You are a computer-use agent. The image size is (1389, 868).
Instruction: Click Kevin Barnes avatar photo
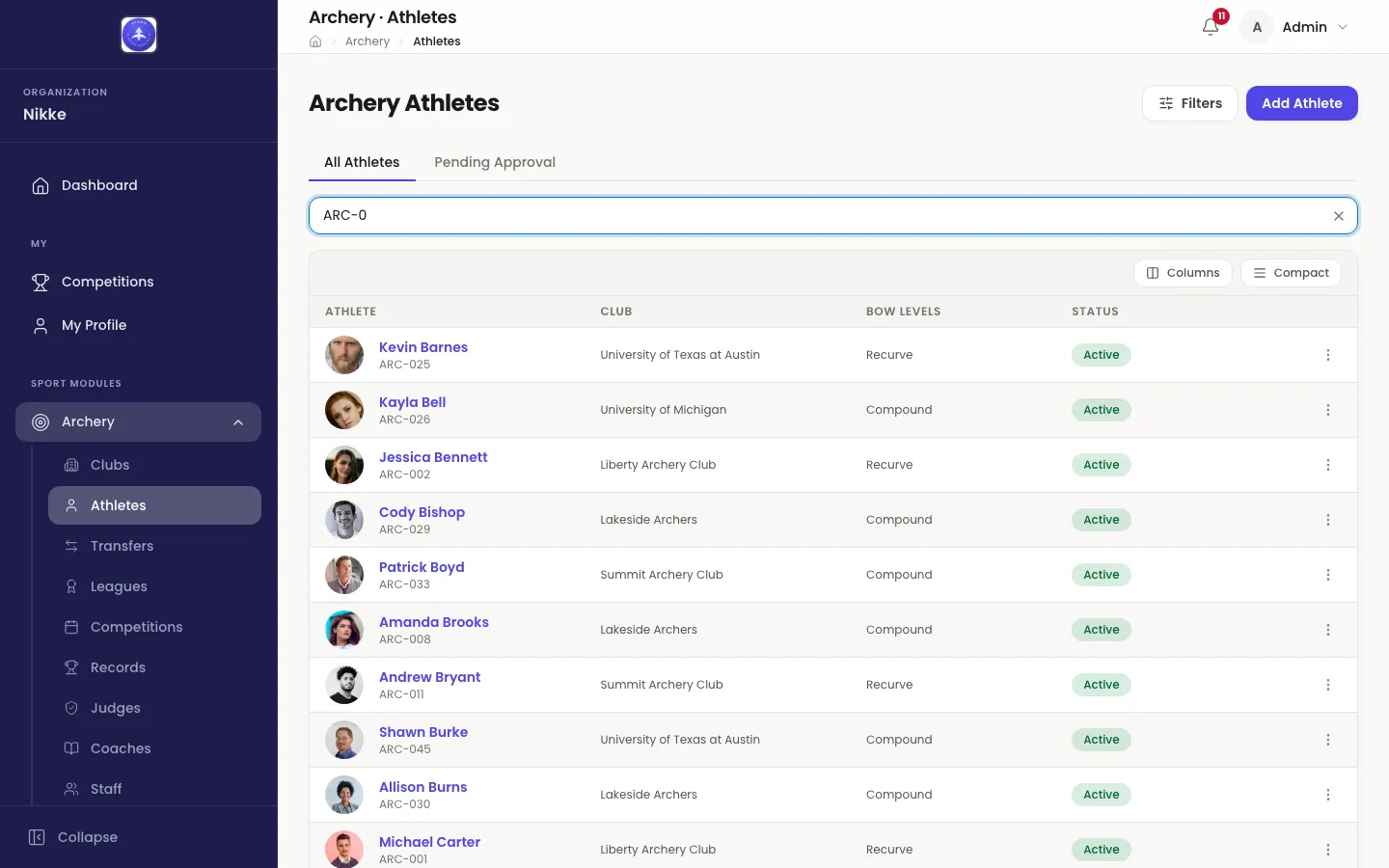(x=344, y=355)
